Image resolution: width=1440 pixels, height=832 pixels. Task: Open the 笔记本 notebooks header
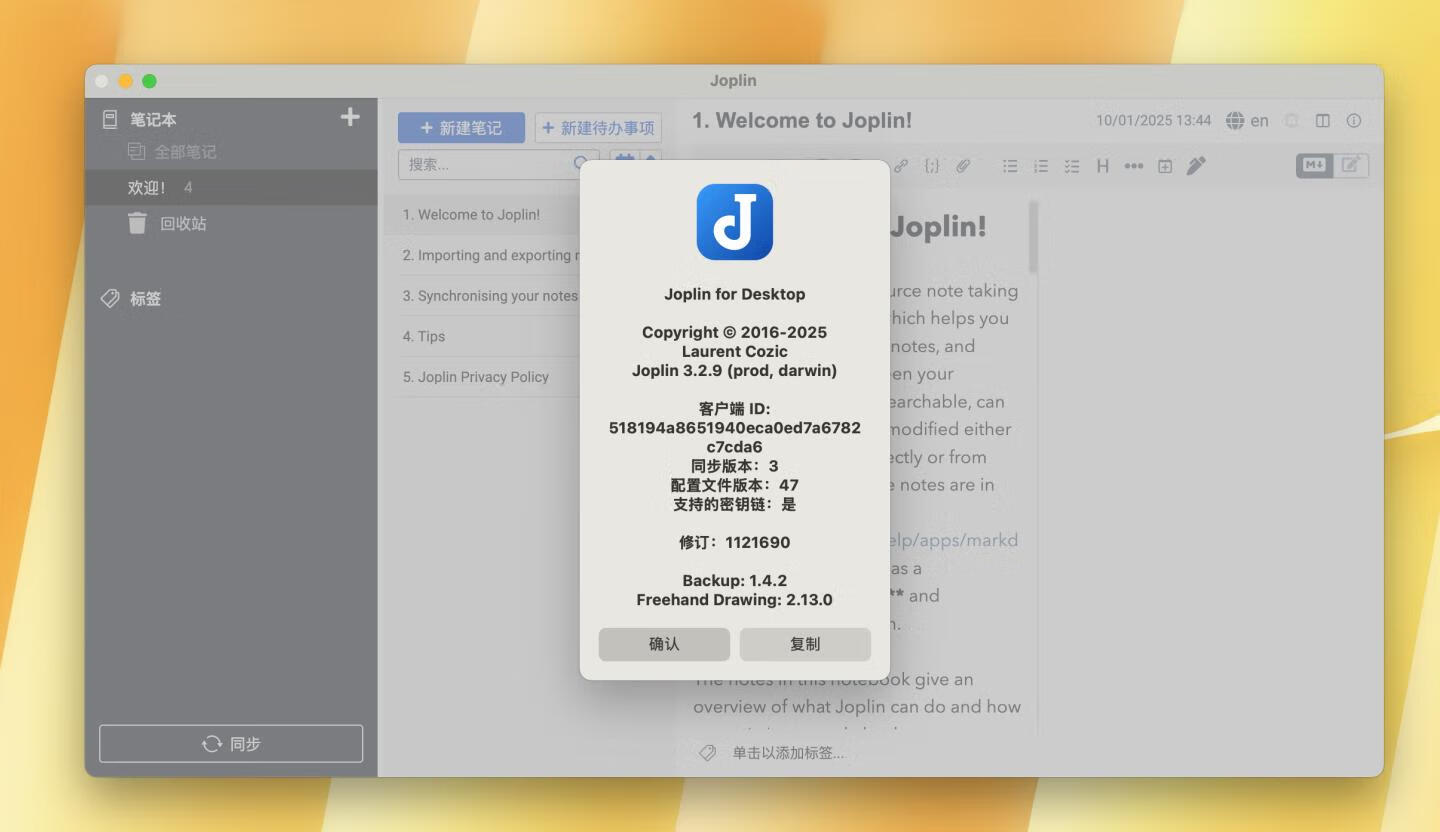click(153, 119)
